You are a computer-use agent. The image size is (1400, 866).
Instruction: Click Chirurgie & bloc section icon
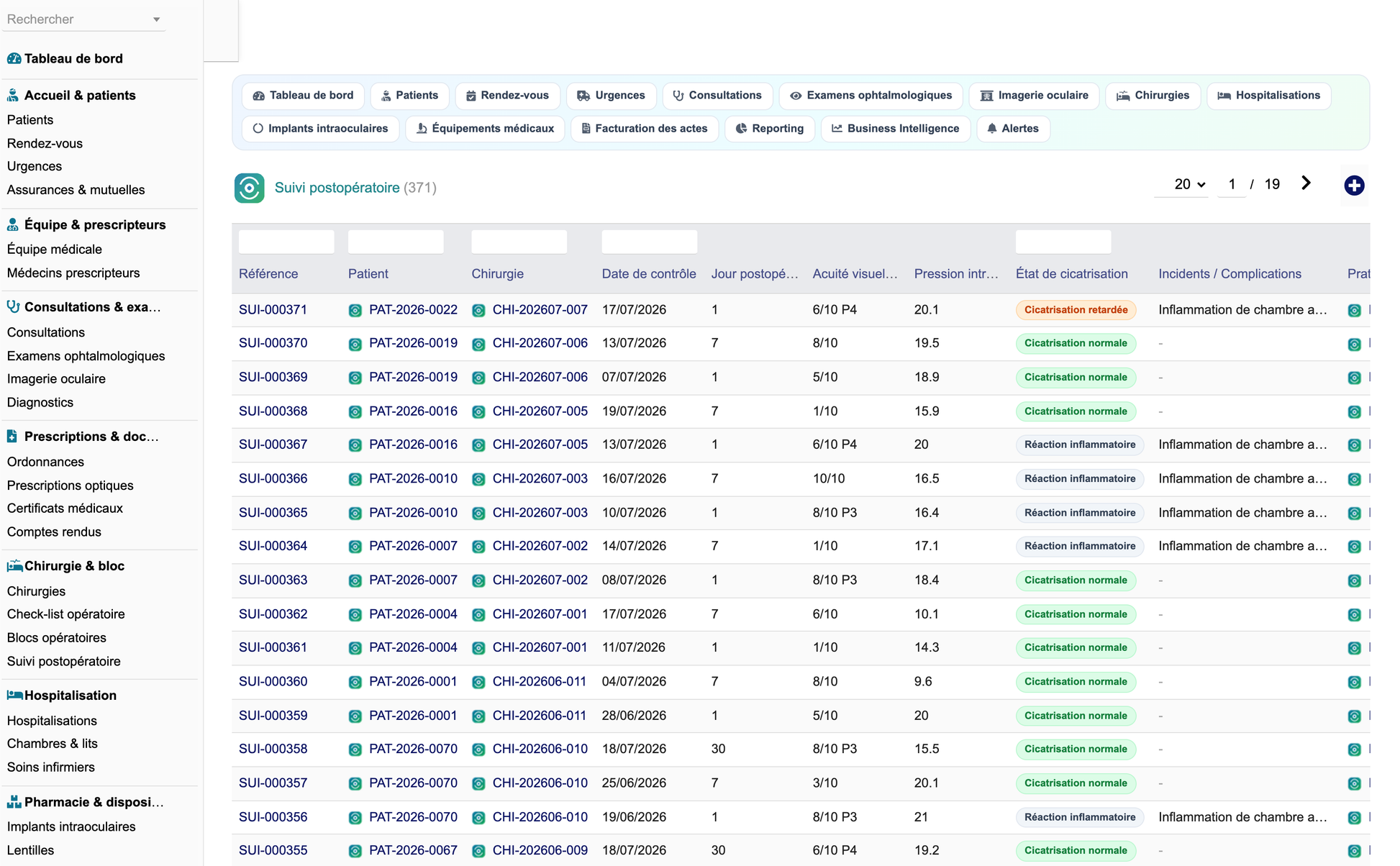[x=14, y=566]
